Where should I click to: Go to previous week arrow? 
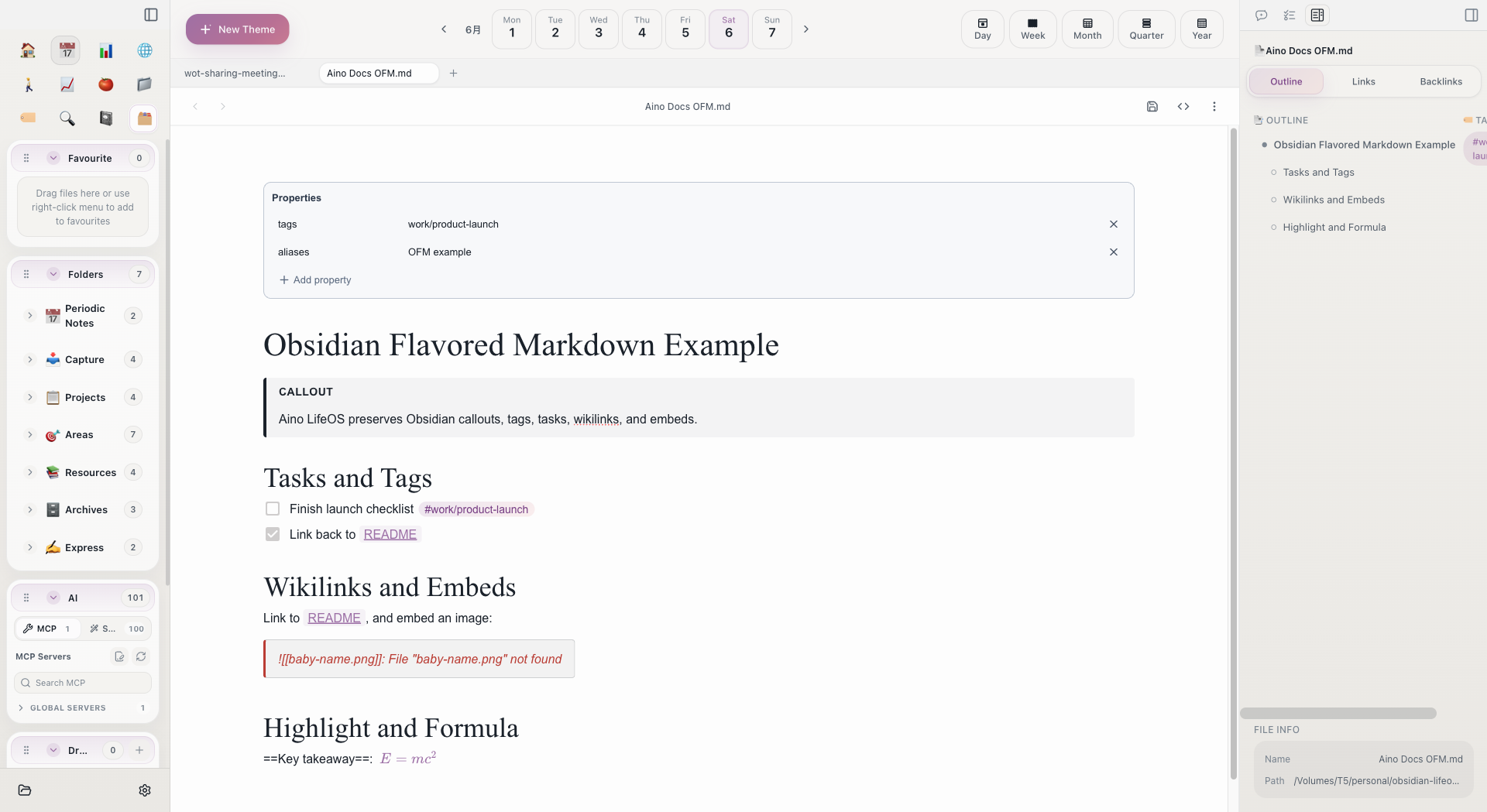tap(444, 29)
